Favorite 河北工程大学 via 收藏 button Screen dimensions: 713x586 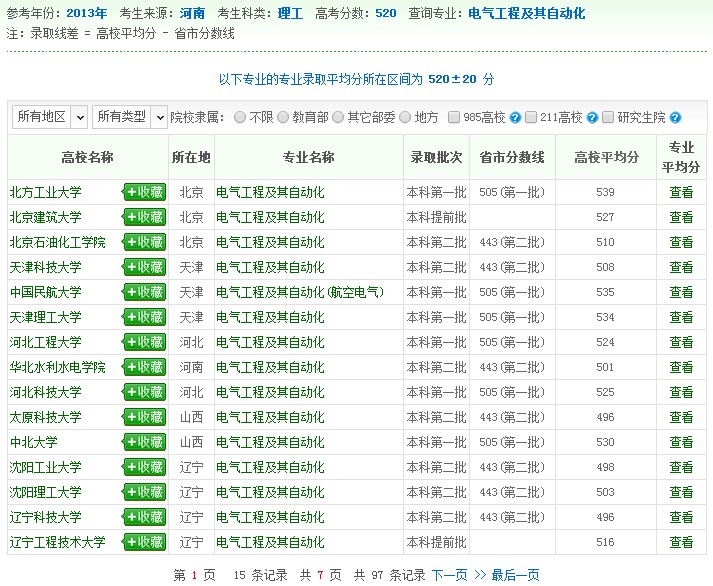pos(144,342)
